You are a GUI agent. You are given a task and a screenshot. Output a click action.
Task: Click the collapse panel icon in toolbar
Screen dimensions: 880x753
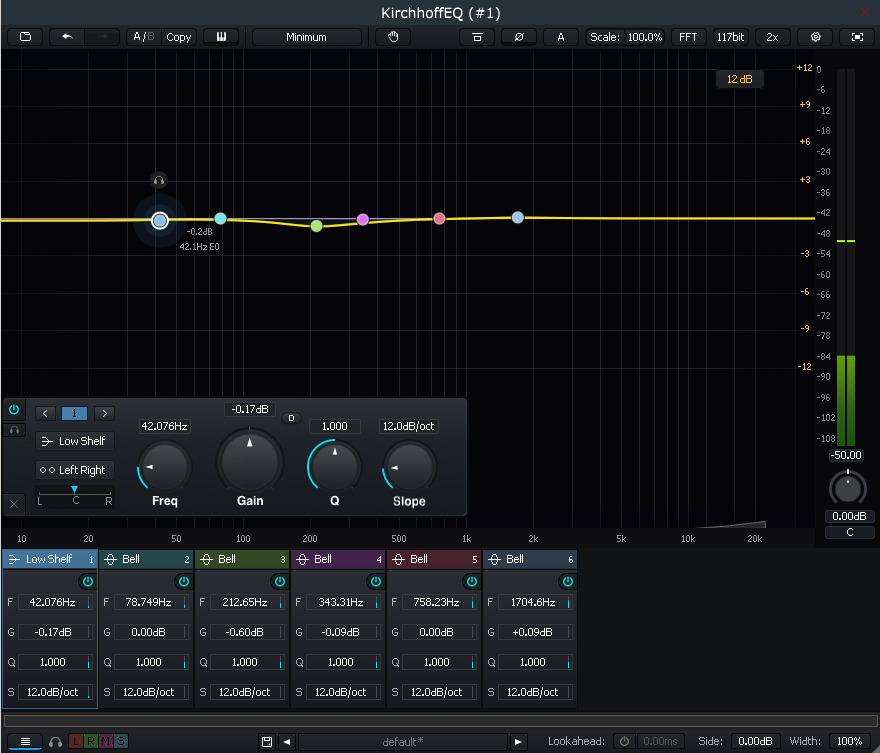pos(477,37)
